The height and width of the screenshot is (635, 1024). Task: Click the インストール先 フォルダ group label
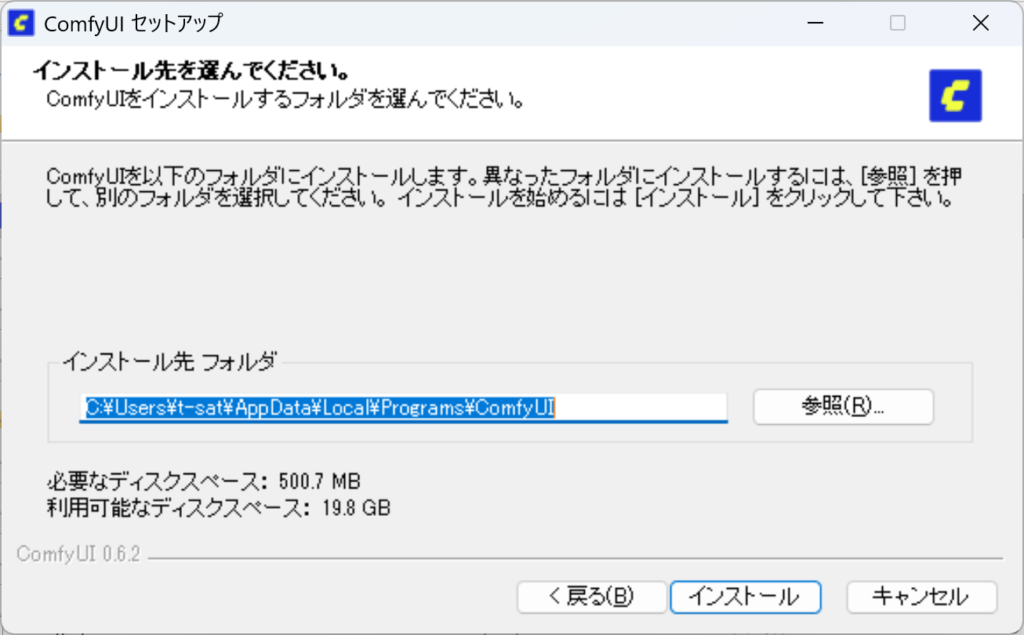point(168,361)
